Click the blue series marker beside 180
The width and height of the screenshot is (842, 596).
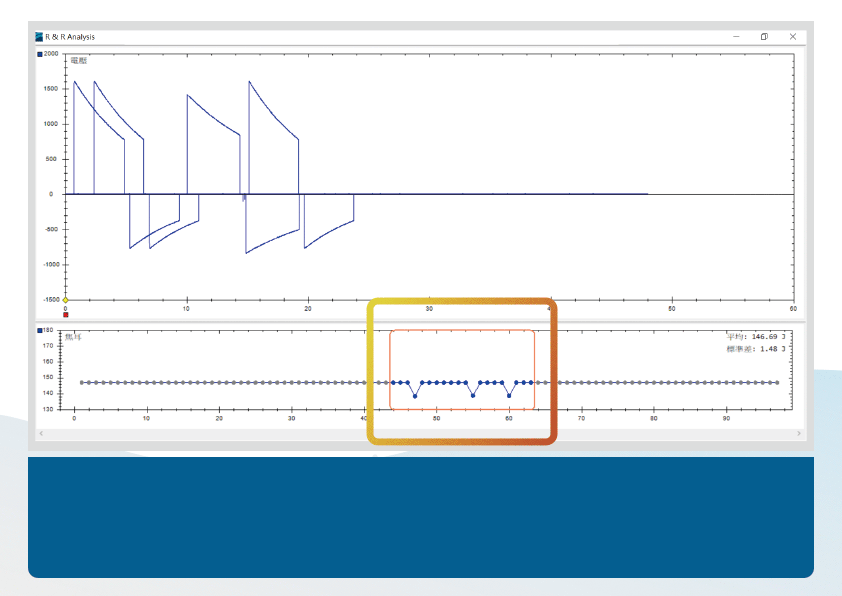coord(40,330)
